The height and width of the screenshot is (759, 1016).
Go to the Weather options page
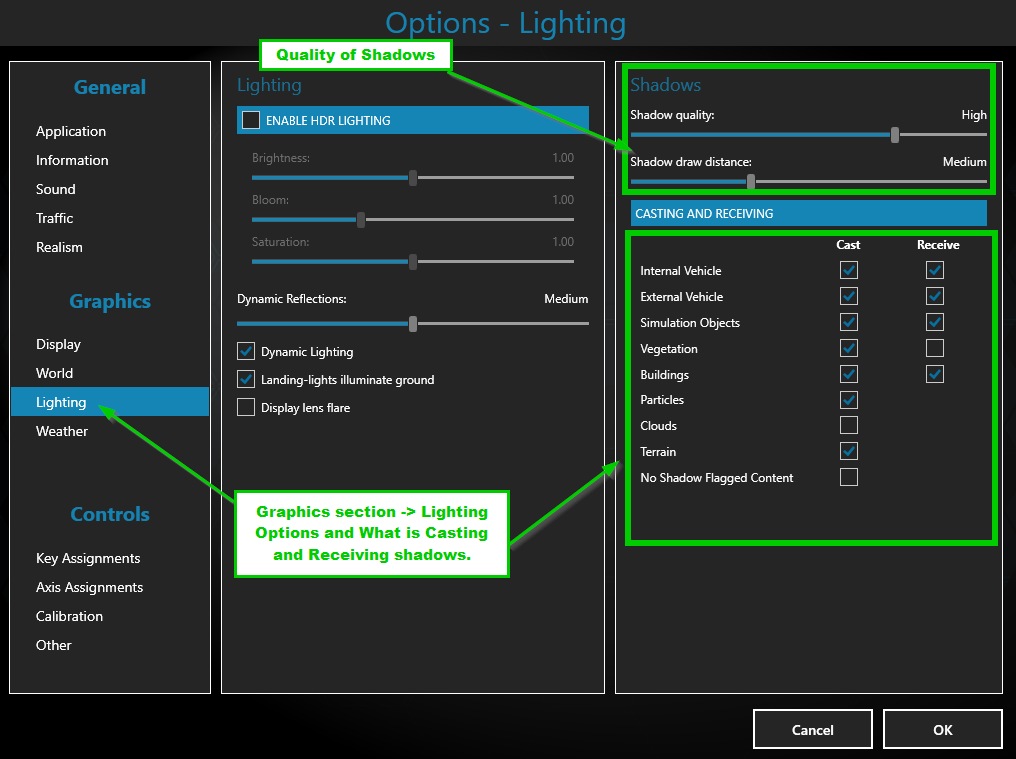[x=62, y=431]
